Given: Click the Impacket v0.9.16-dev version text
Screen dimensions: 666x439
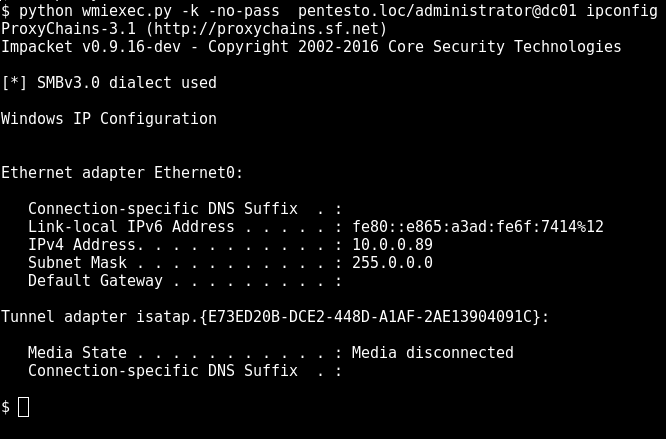Looking at the screenshot, I should coord(91,47).
